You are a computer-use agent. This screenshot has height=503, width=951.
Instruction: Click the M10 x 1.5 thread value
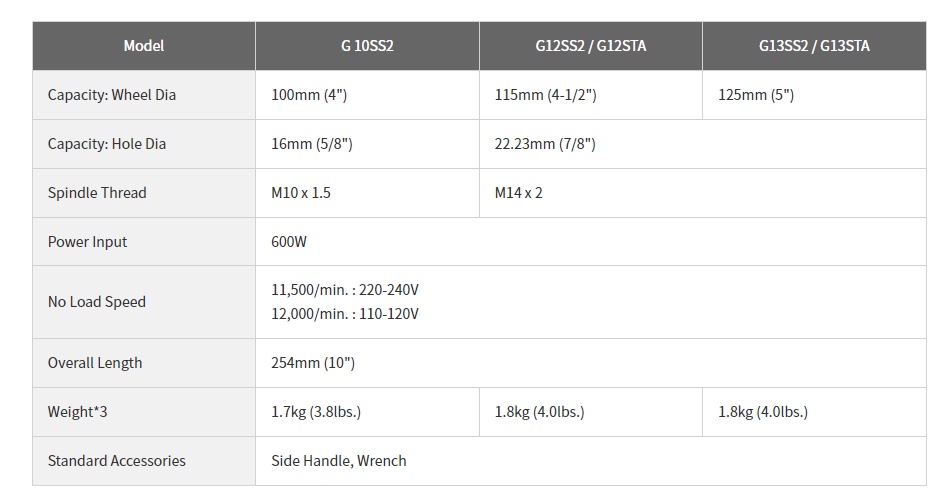pyautogui.click(x=301, y=193)
